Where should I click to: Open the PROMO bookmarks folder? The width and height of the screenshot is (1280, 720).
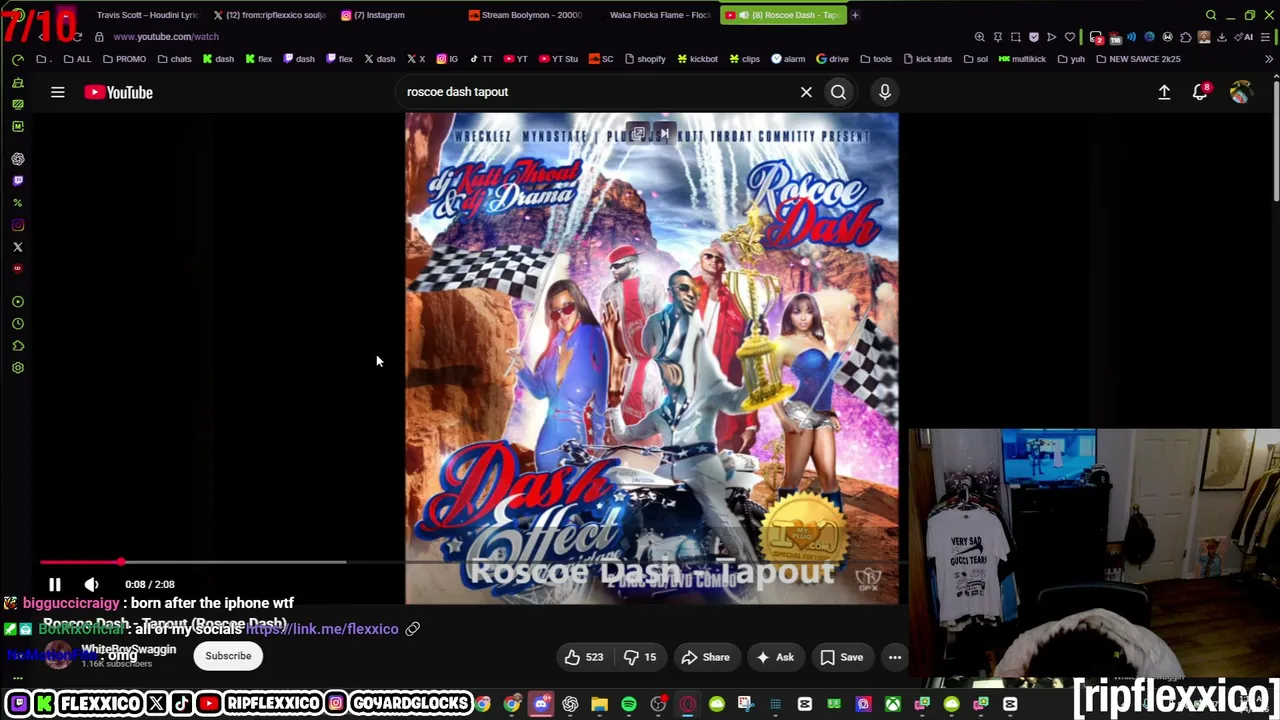click(x=125, y=59)
